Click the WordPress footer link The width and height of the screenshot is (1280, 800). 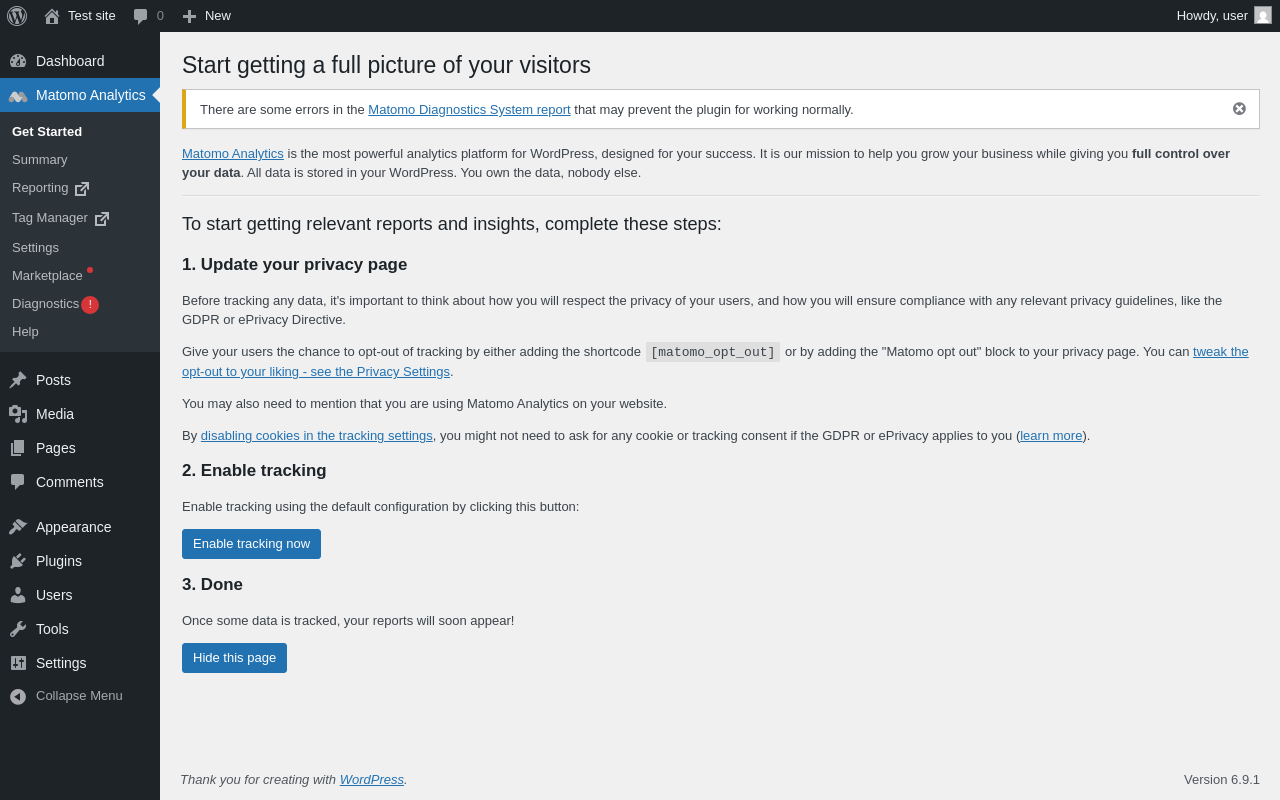(371, 780)
